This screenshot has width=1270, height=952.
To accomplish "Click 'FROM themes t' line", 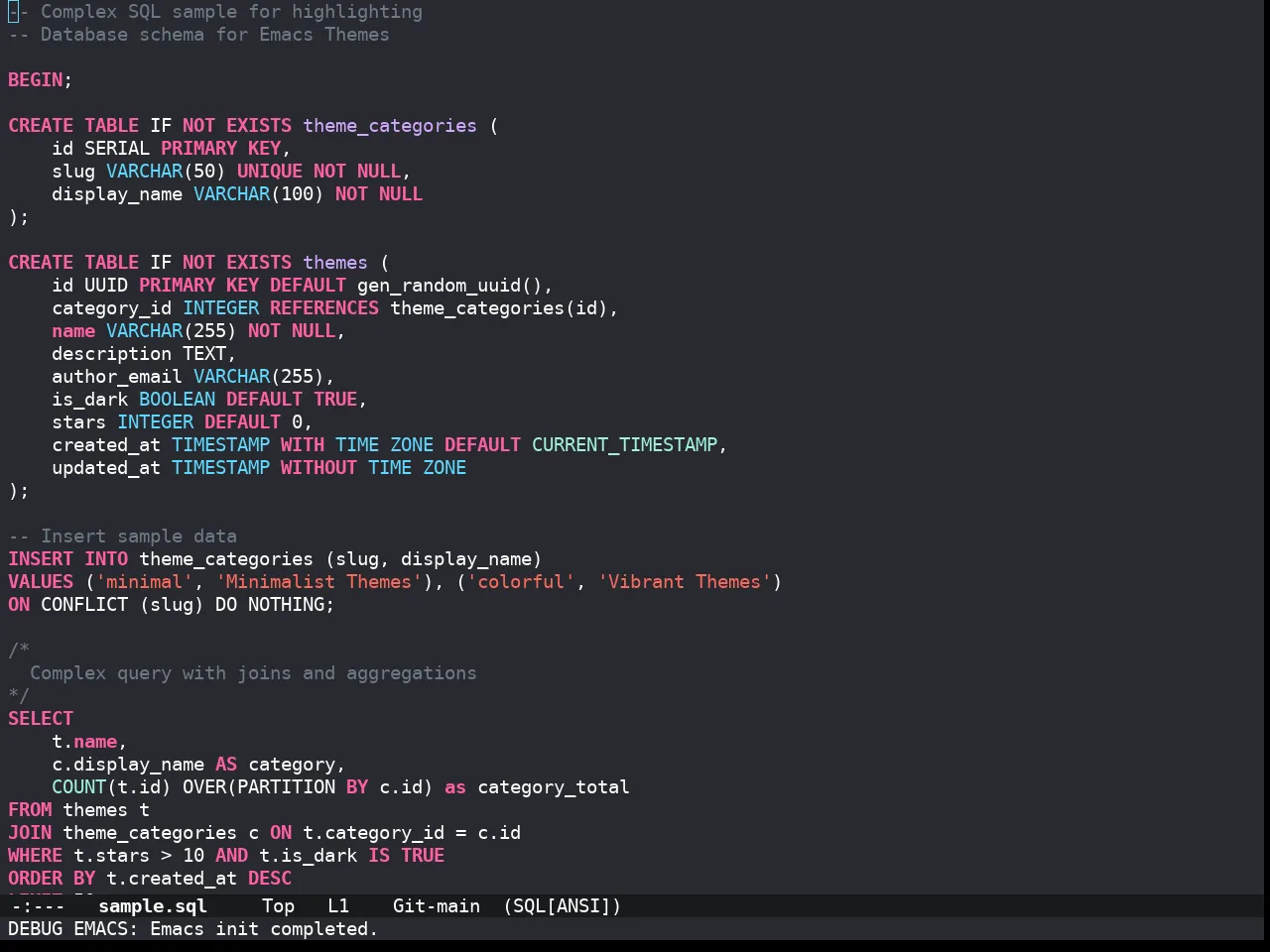I will (x=79, y=809).
